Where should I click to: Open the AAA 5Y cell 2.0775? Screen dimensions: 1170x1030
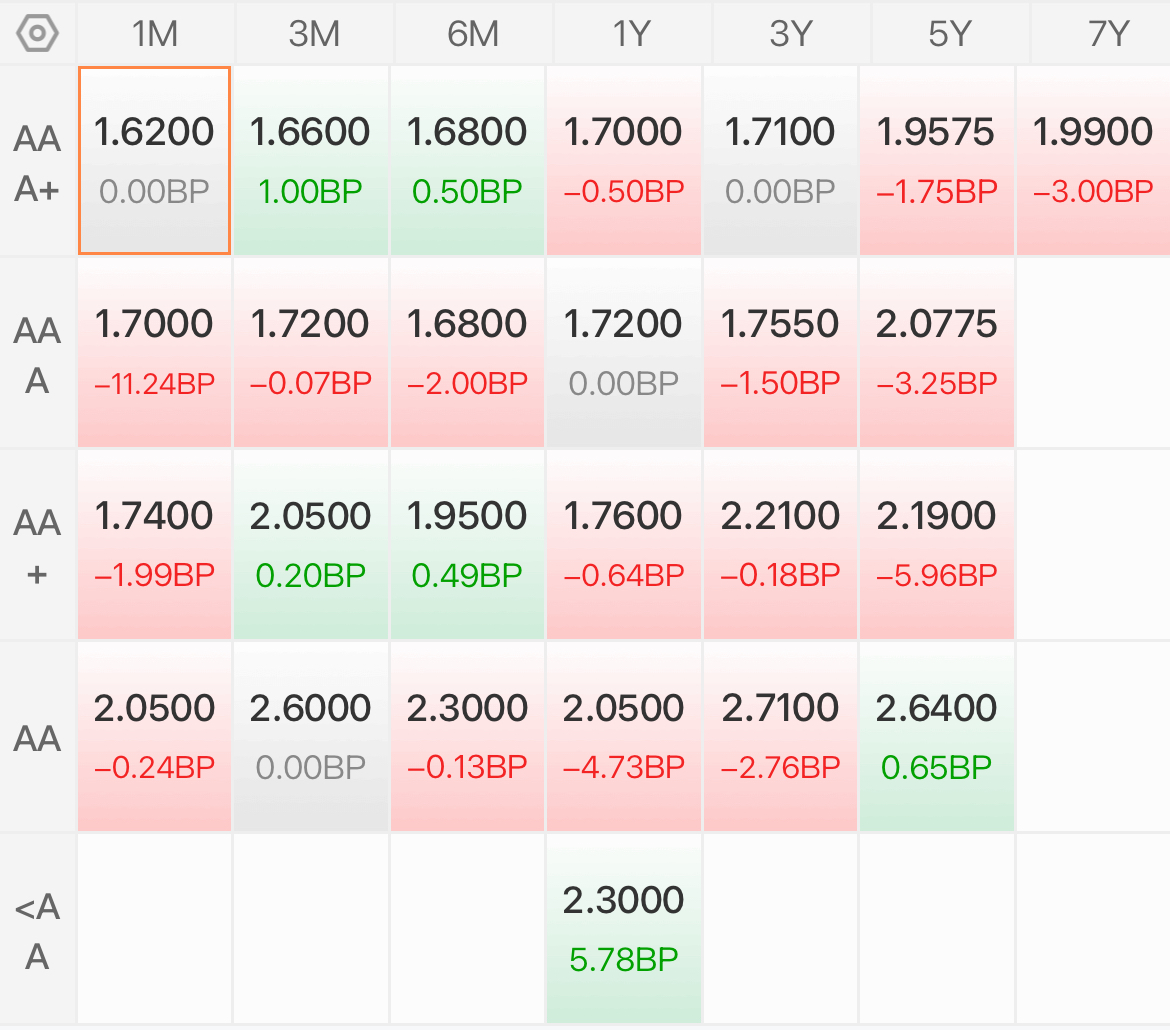[x=936, y=352]
